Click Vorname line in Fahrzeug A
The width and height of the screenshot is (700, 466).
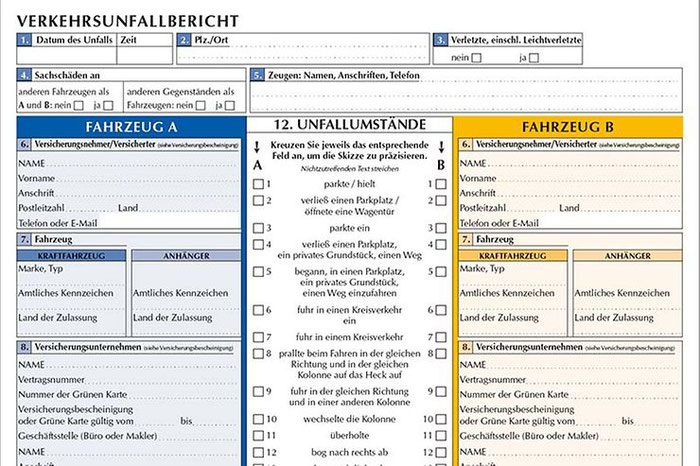(129, 178)
